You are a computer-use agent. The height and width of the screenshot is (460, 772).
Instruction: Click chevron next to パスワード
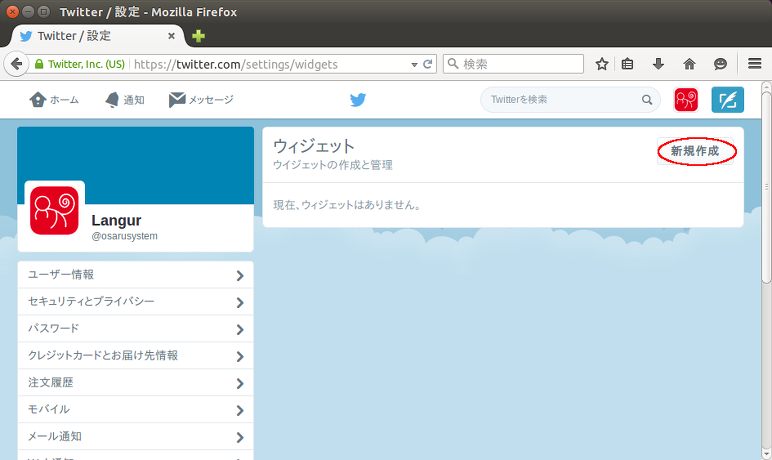point(240,329)
